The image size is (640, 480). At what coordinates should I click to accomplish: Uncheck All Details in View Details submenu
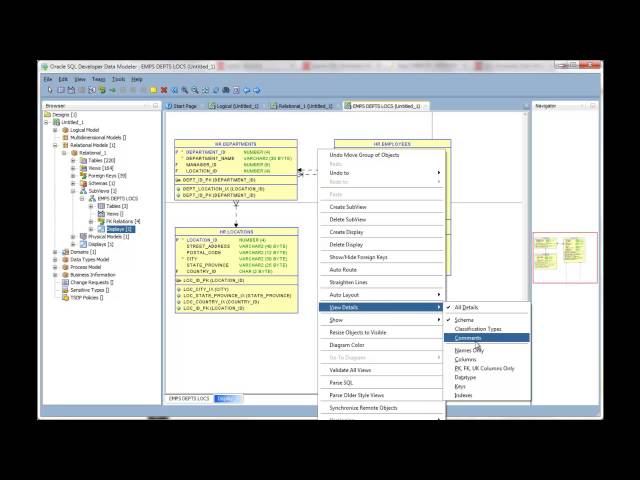[487, 307]
